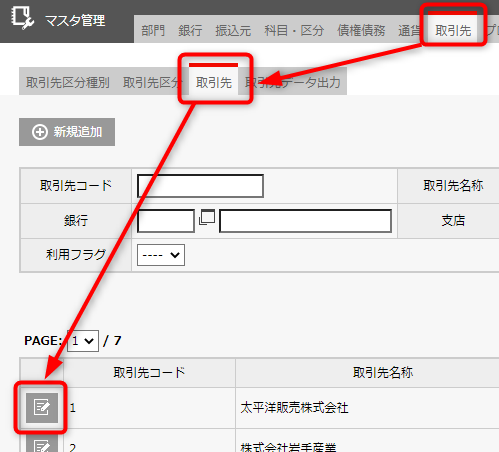This screenshot has width=499, height=452.
Task: Click the マスタ管理 wrench logo icon
Action: 22,18
